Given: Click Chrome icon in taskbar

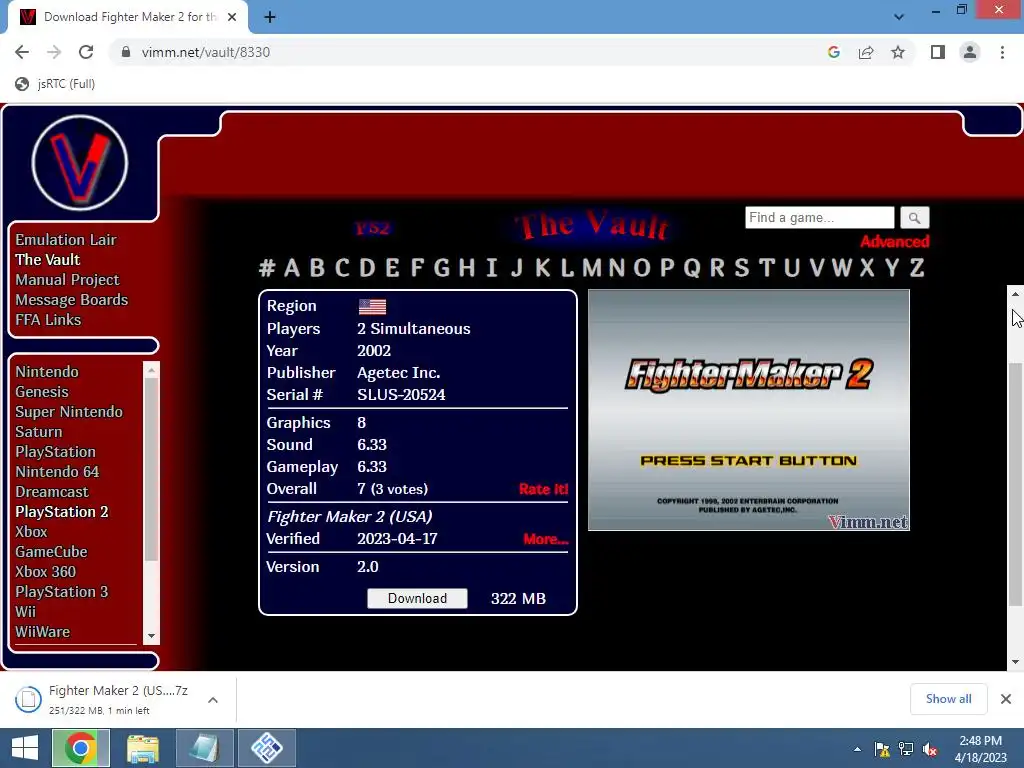Looking at the screenshot, I should click(x=81, y=748).
